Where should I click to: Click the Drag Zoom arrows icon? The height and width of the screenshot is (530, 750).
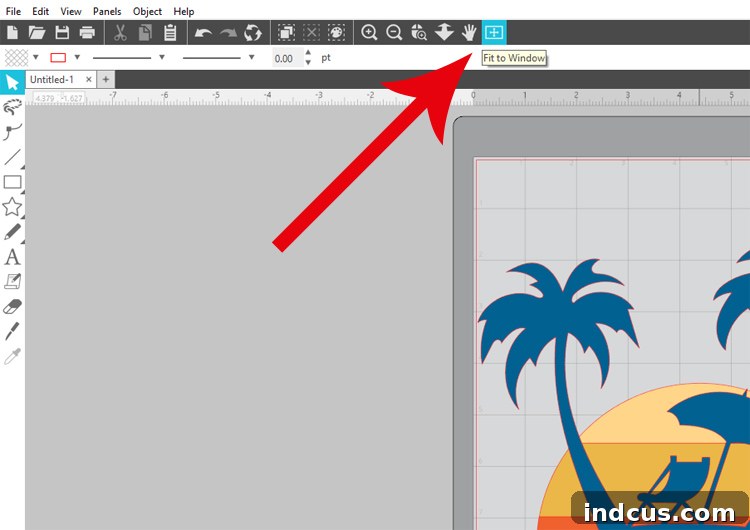click(444, 33)
